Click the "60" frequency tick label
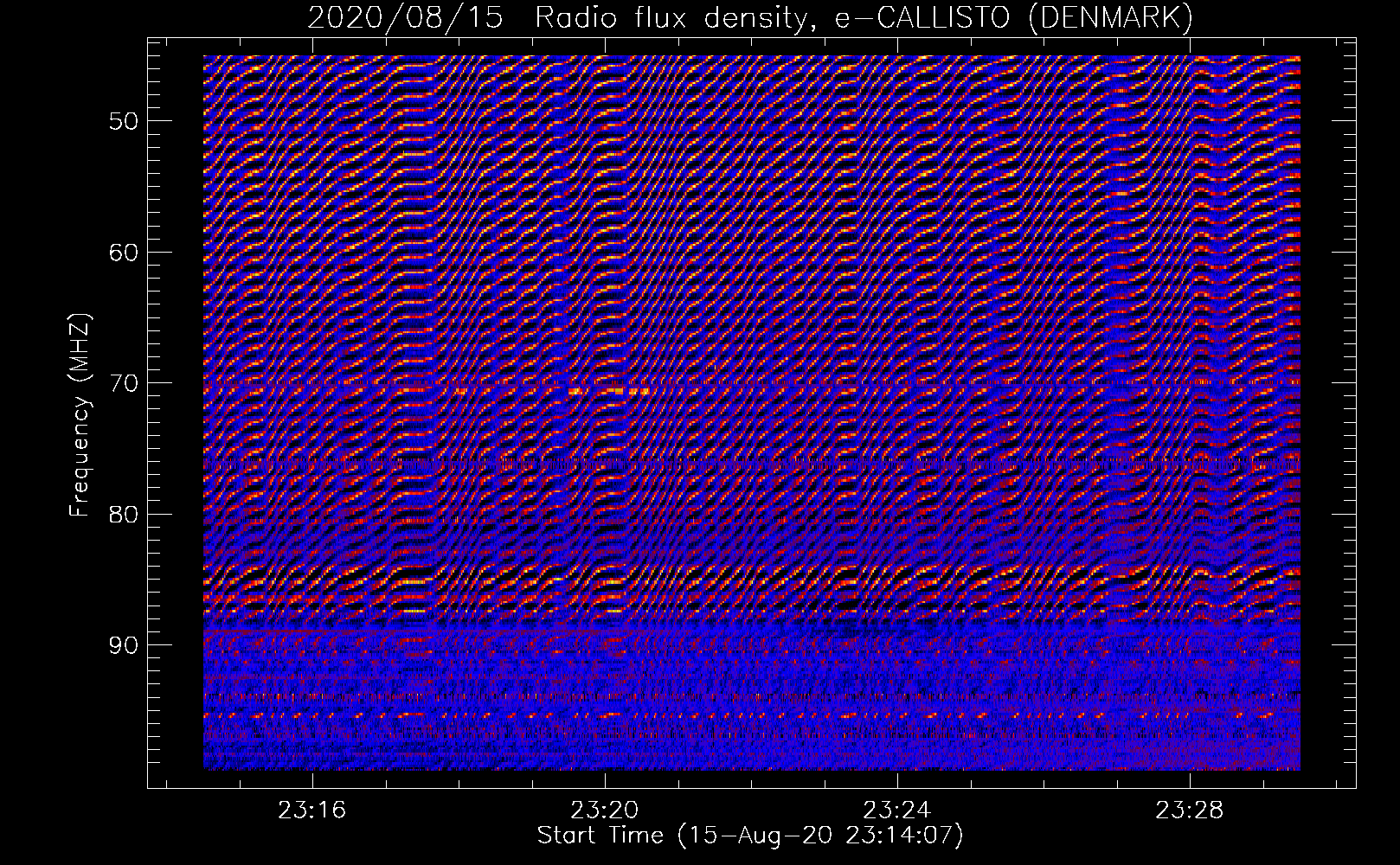This screenshot has width=1400, height=865. [125, 252]
